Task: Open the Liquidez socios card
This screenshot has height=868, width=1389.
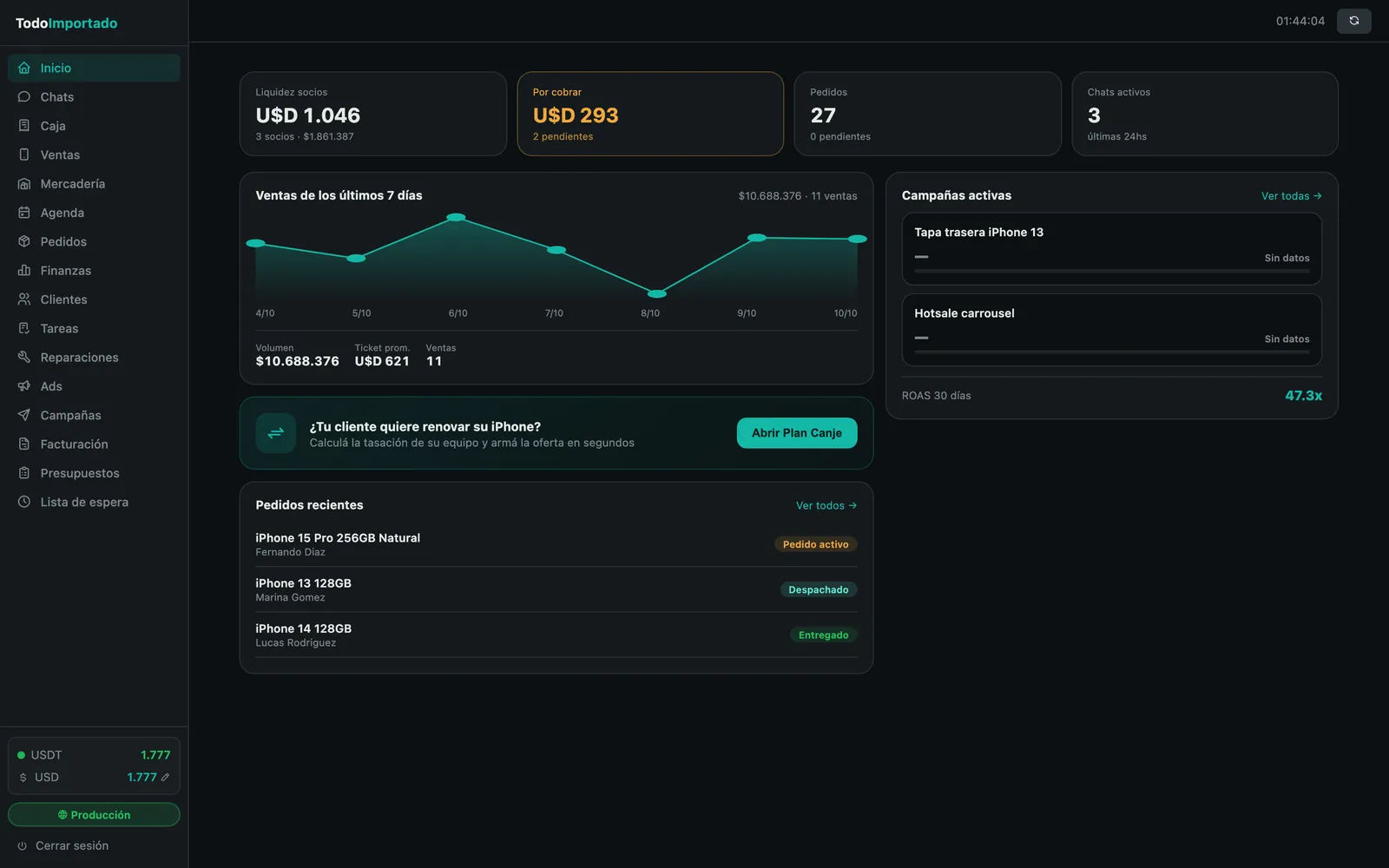Action: pyautogui.click(x=373, y=114)
